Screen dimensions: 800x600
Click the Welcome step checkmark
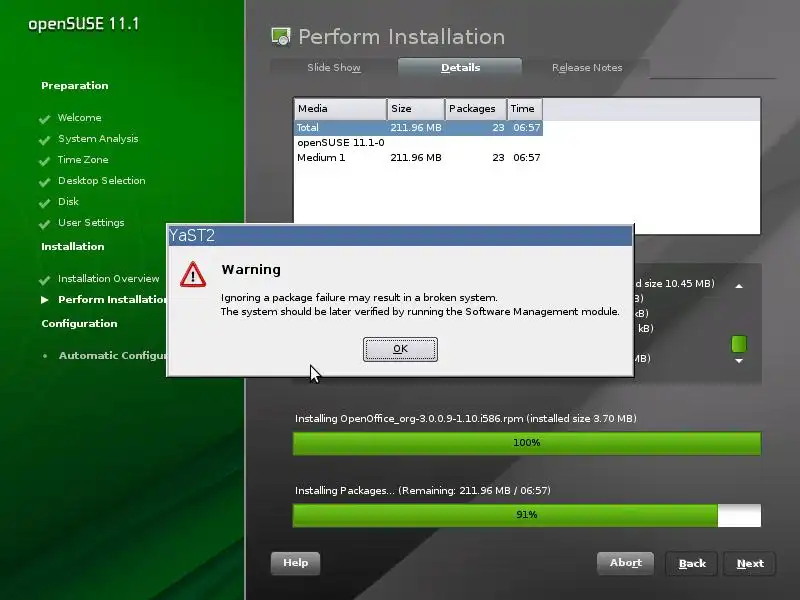point(44,119)
